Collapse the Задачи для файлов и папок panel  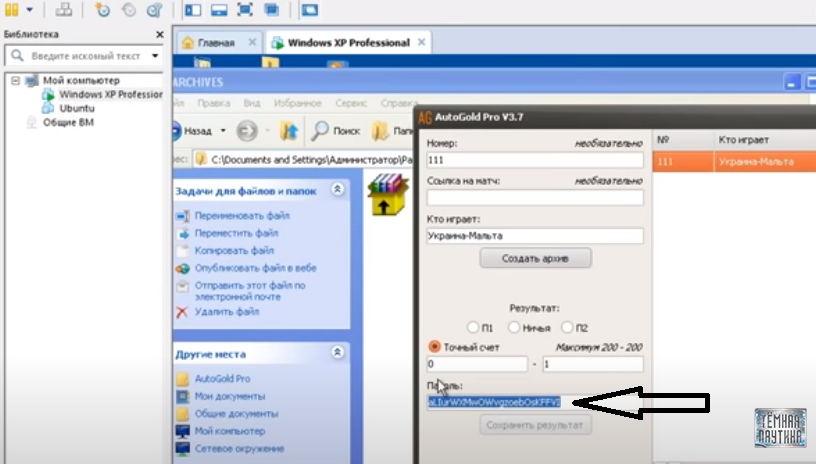338,189
